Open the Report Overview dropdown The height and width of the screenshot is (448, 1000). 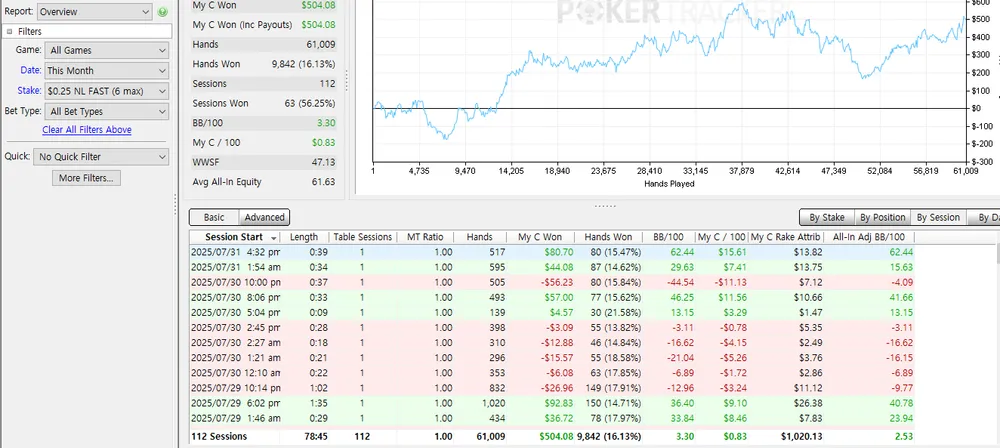94,11
